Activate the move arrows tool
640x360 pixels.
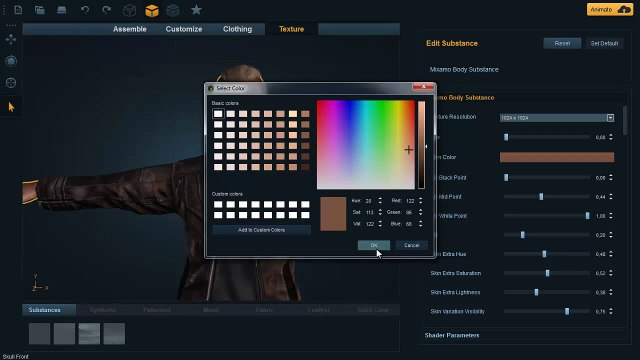point(11,39)
